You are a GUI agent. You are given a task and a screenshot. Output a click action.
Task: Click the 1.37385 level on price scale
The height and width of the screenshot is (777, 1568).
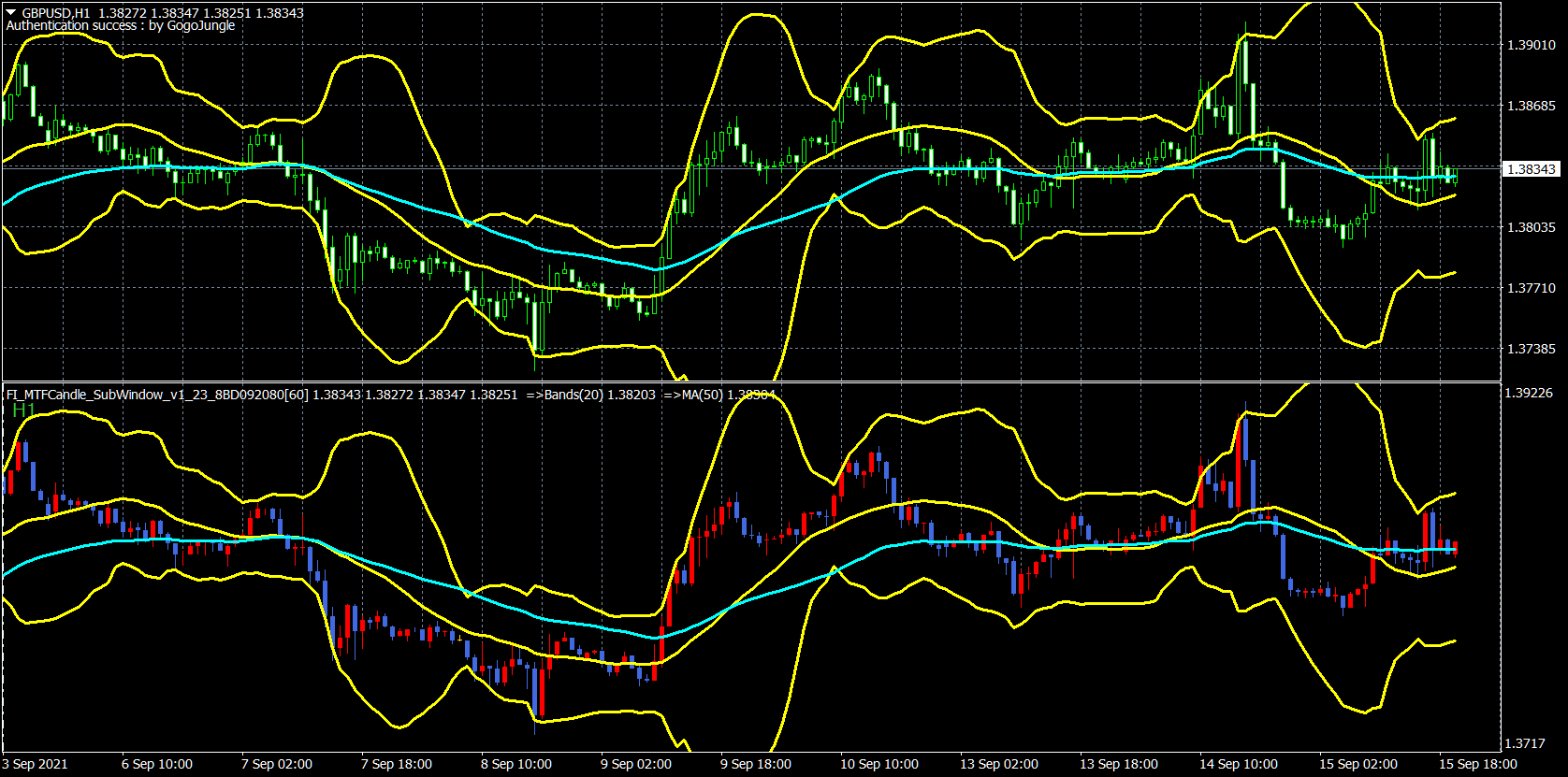[x=1532, y=349]
